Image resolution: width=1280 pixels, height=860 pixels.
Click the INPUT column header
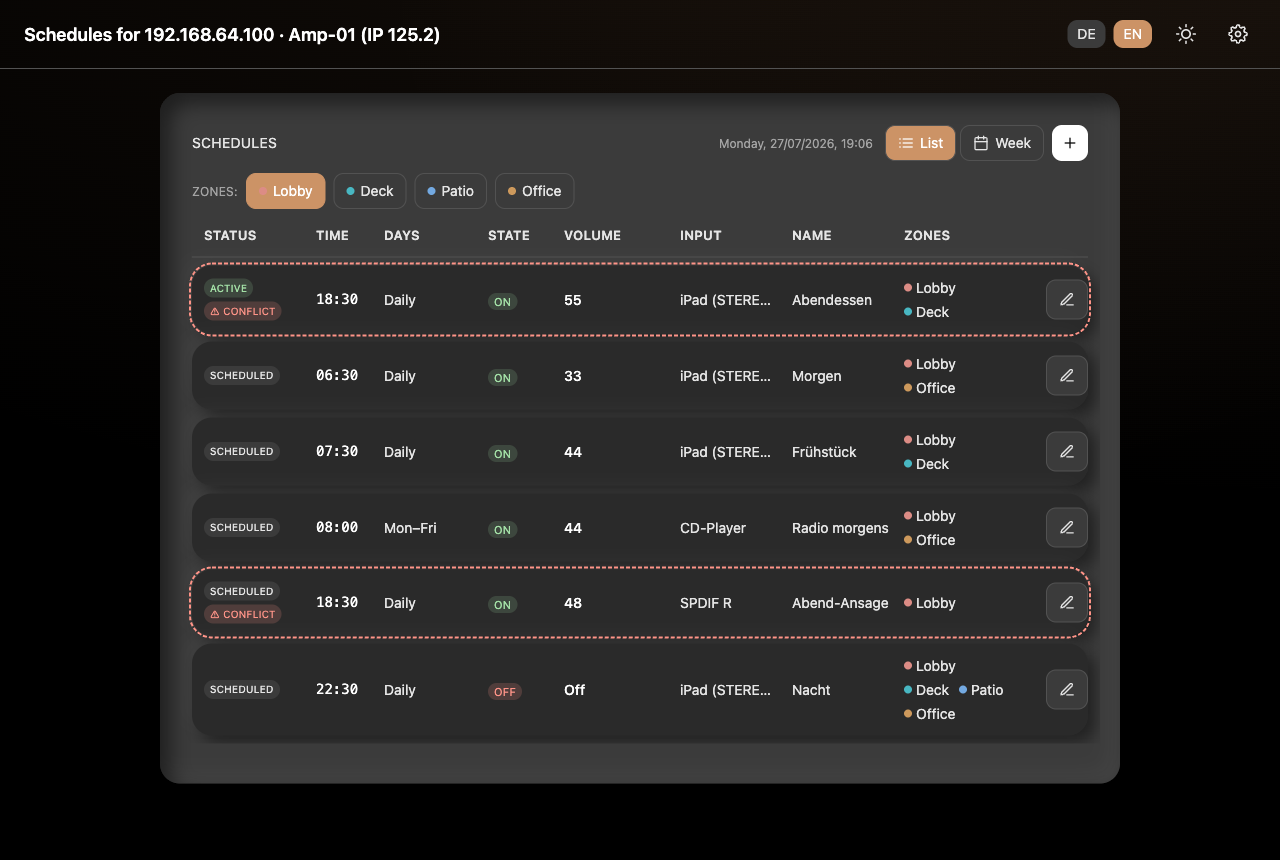point(701,236)
